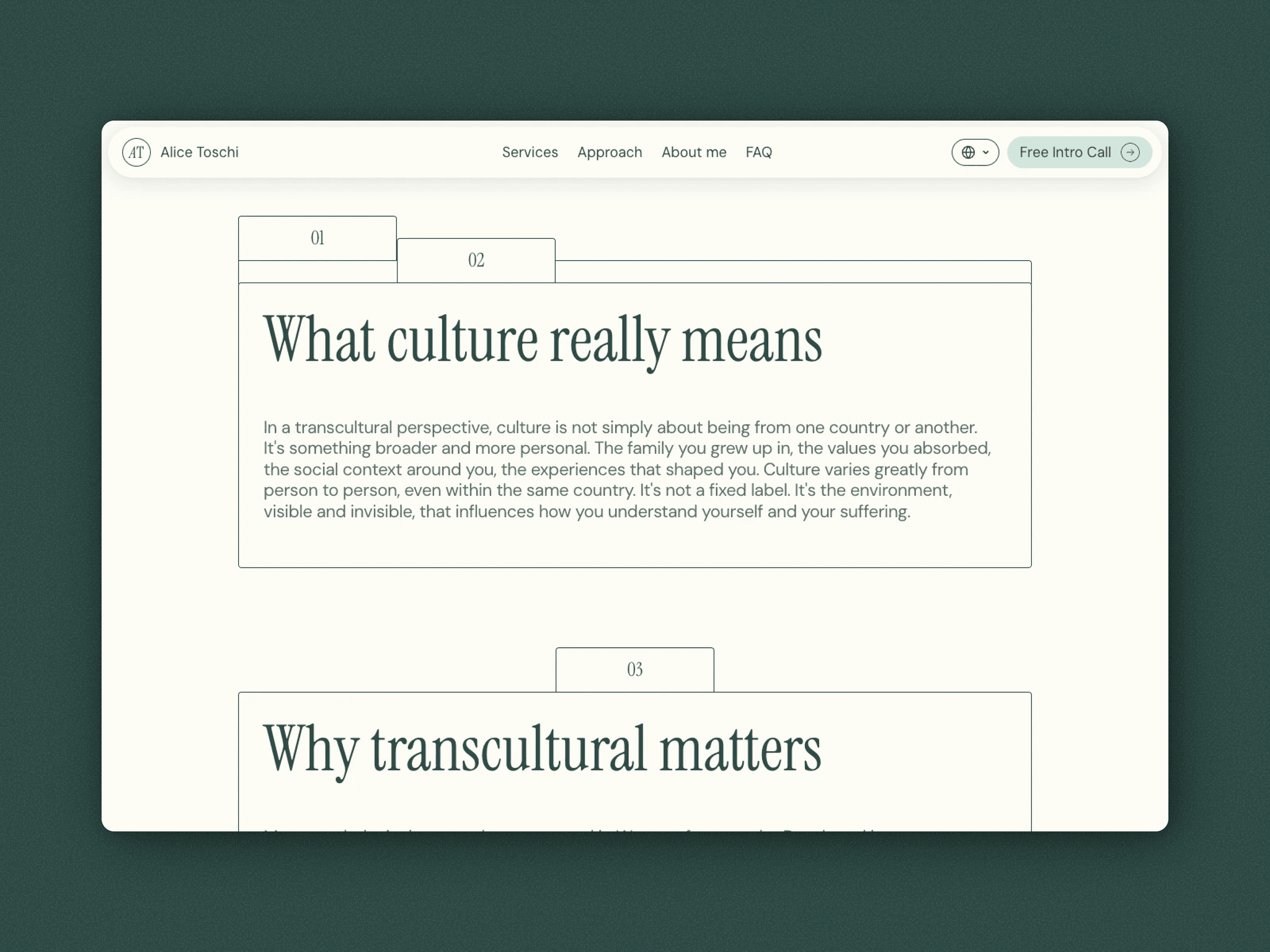Expand the language chevron dropdown
Image resolution: width=1270 pixels, height=952 pixels.
[985, 152]
